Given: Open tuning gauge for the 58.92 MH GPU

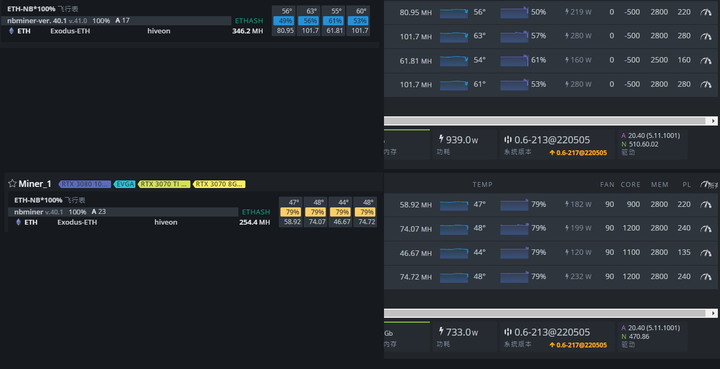Looking at the screenshot, I should click(706, 205).
